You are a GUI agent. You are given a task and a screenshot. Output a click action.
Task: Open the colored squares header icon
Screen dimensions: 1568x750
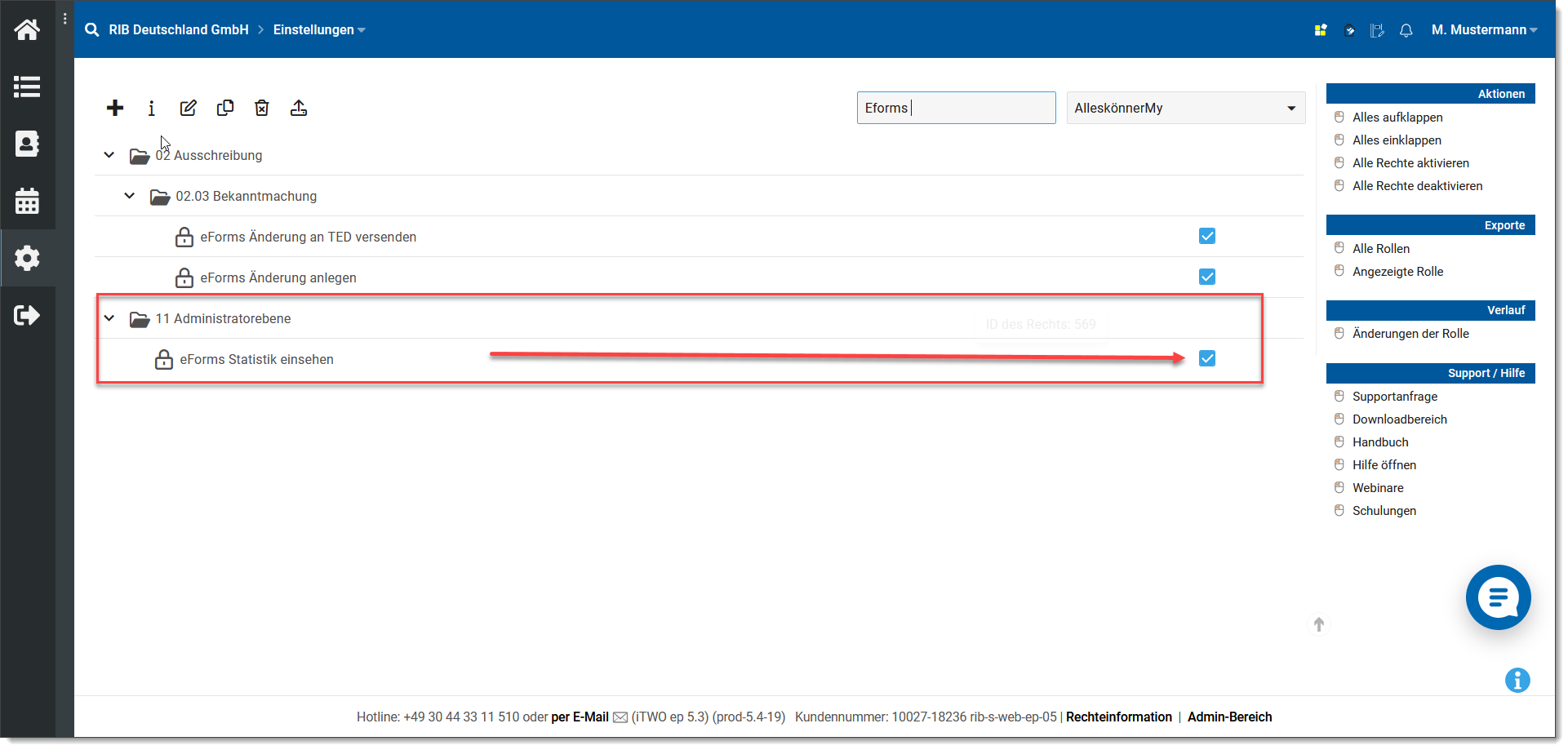[1321, 30]
